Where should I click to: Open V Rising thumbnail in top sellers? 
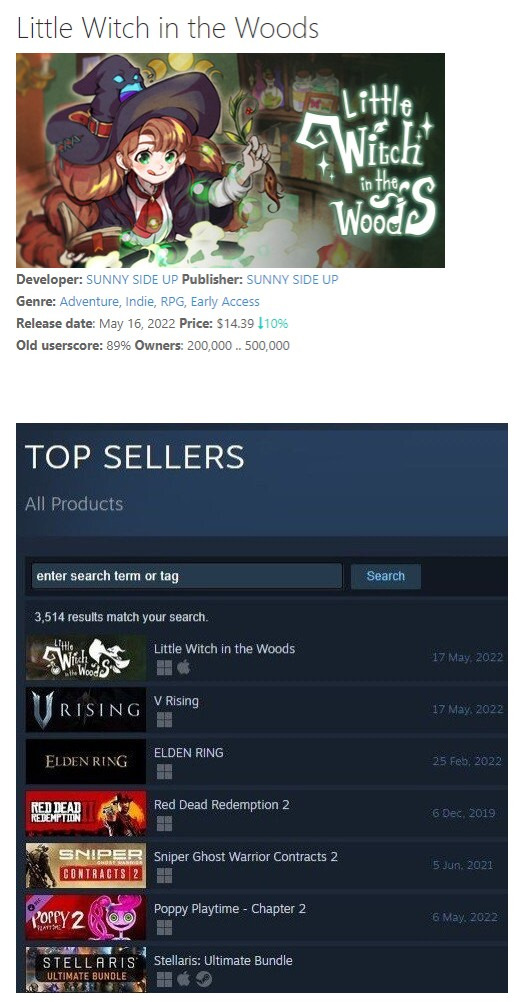[86, 709]
